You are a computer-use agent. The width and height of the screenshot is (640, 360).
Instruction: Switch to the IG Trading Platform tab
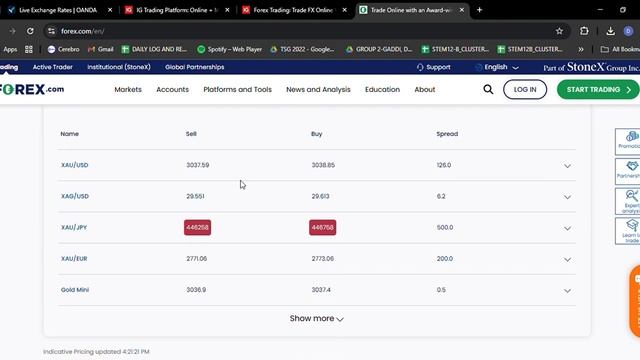176,10
